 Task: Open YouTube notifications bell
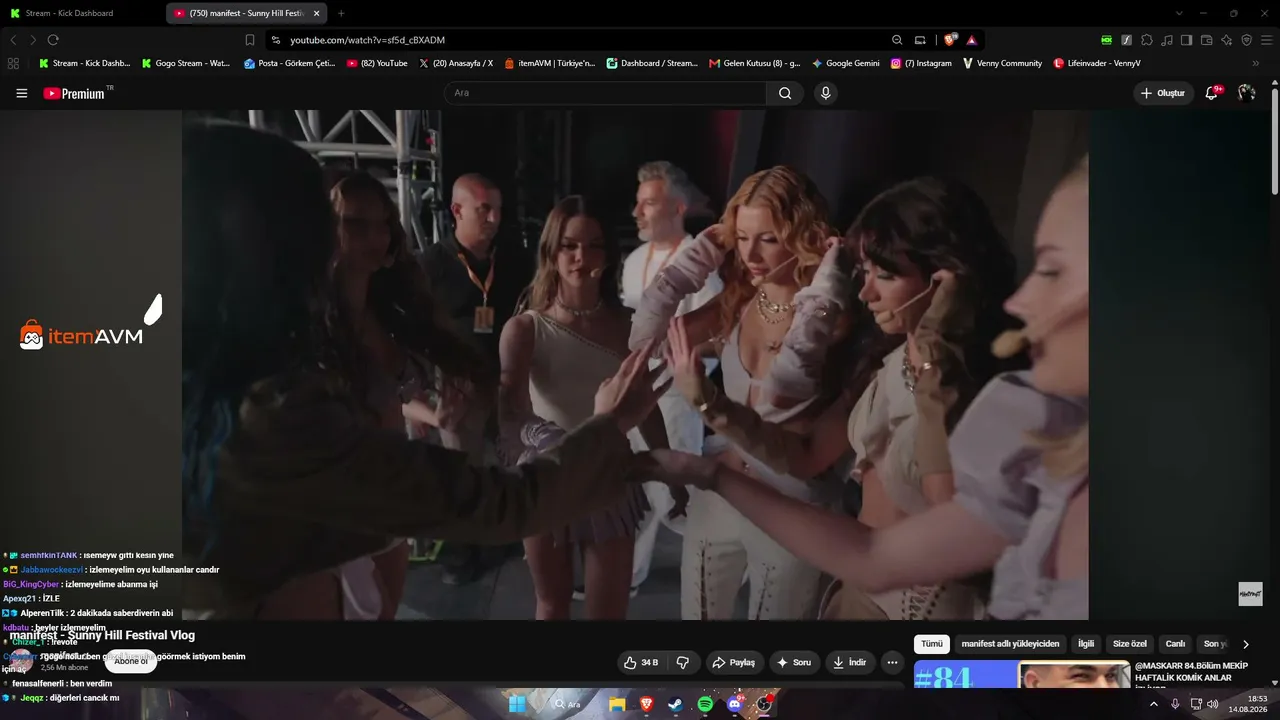pyautogui.click(x=1212, y=93)
